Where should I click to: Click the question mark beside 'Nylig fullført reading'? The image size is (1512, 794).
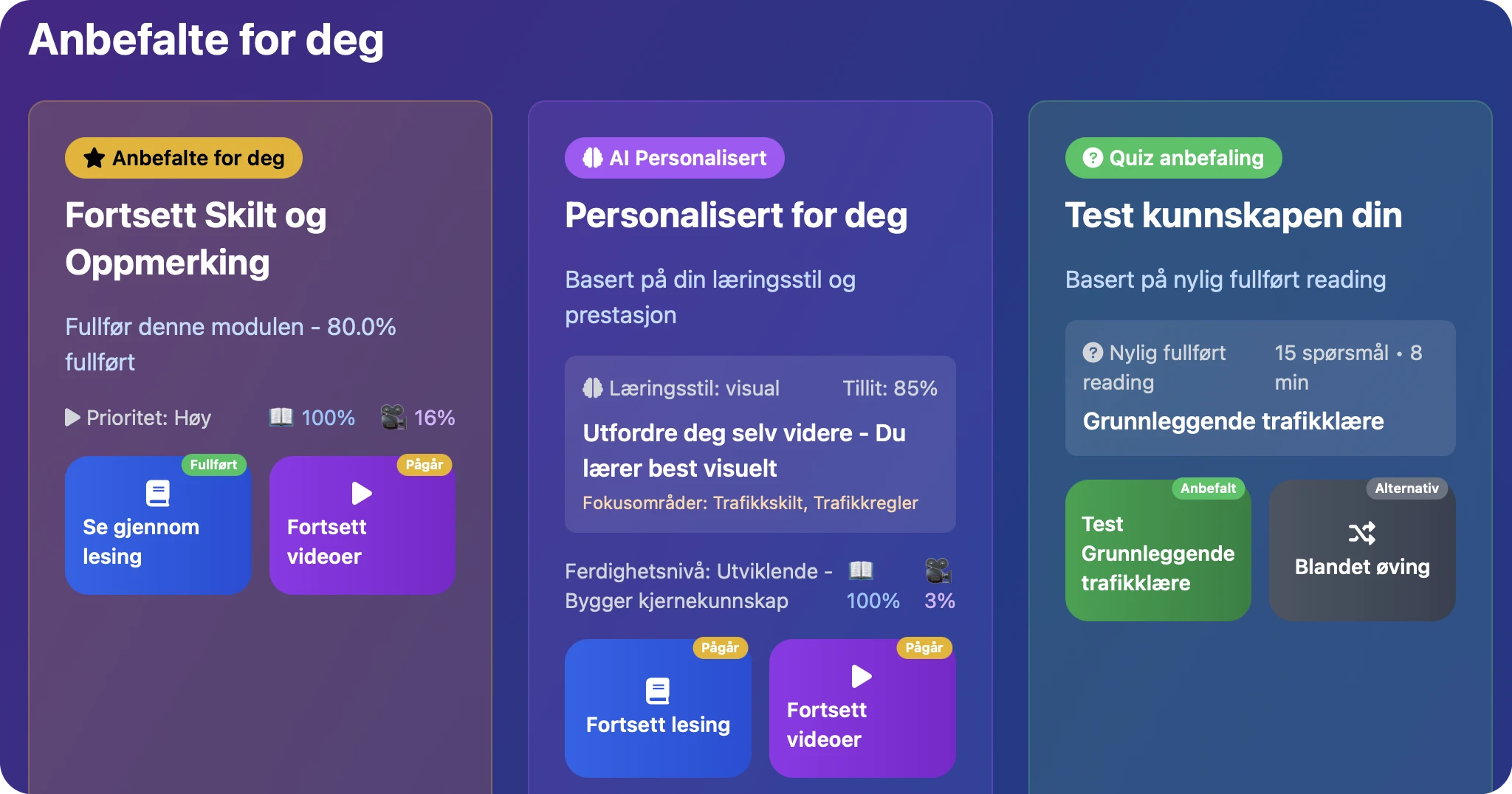pyautogui.click(x=1092, y=353)
